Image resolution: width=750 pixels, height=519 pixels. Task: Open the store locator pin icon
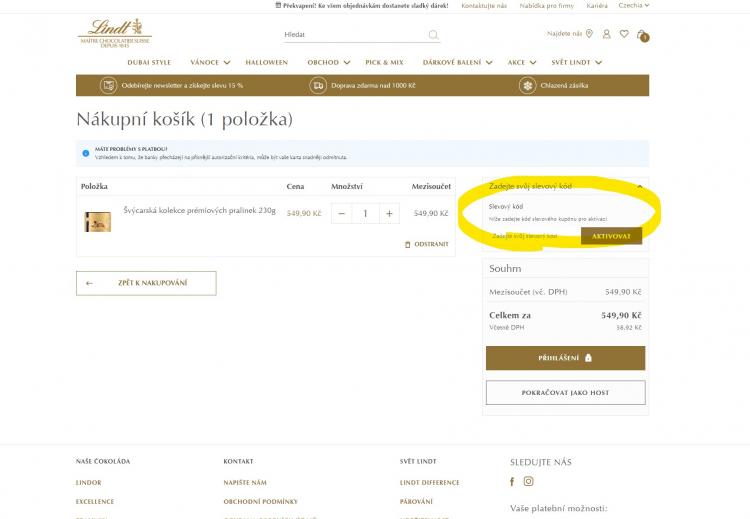(589, 33)
